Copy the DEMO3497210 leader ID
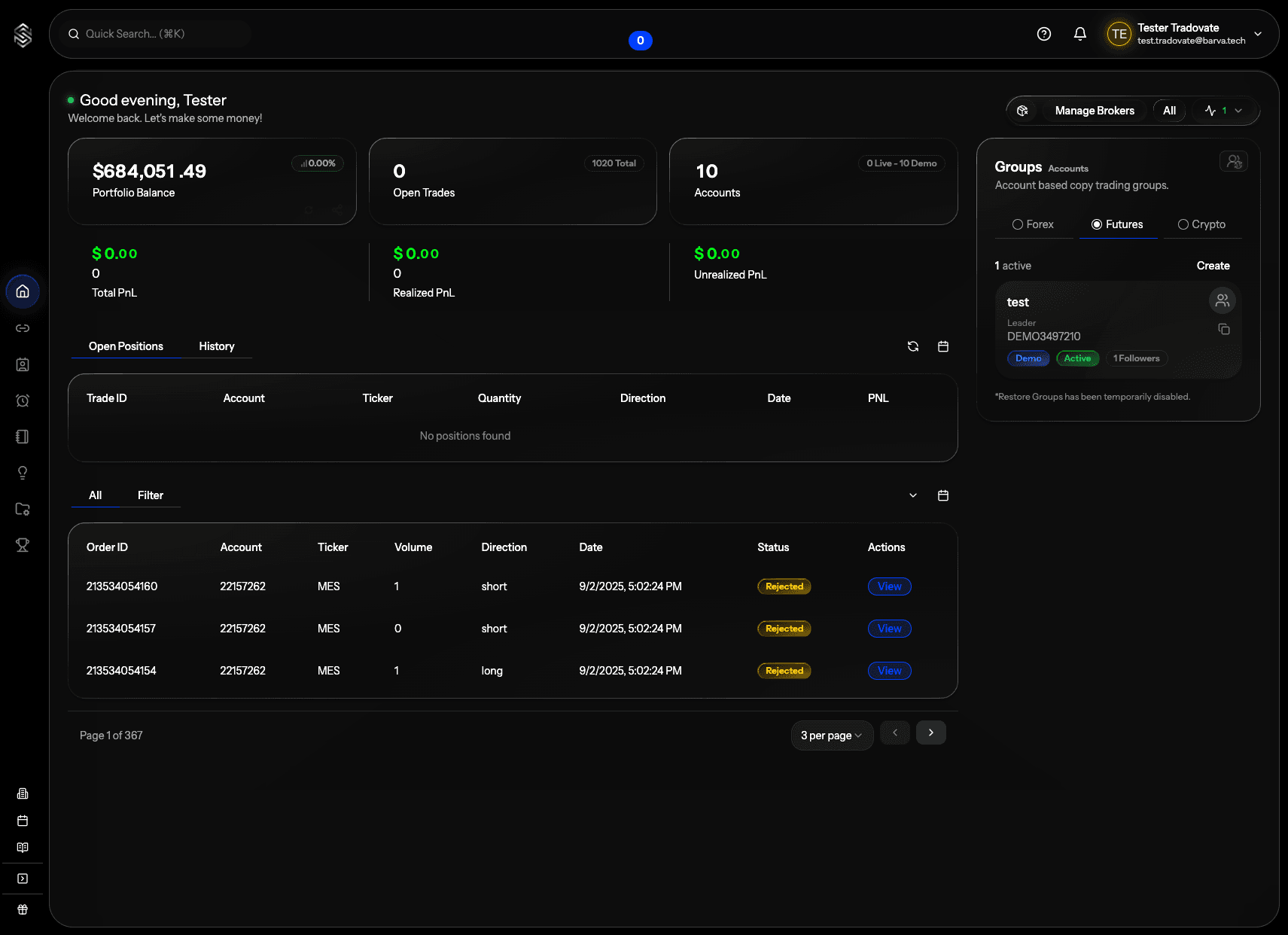This screenshot has height=935, width=1288. click(1224, 329)
